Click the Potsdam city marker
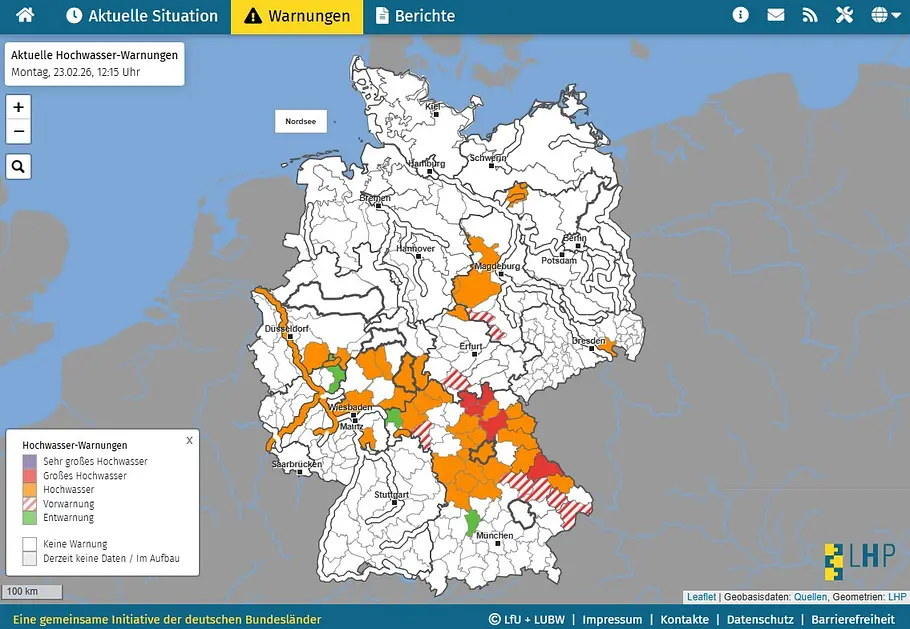This screenshot has width=910, height=629. [562, 254]
